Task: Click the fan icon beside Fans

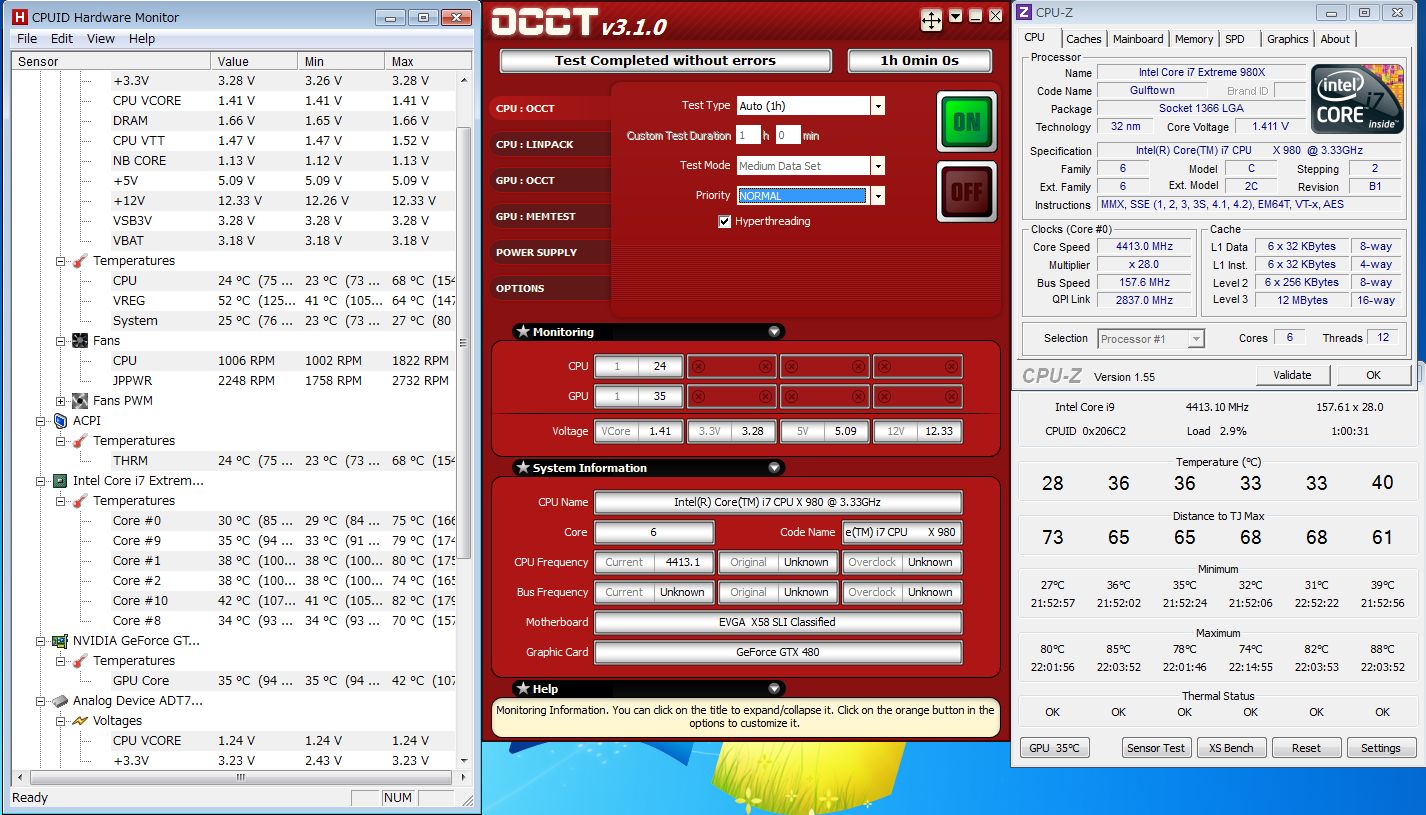Action: 80,341
